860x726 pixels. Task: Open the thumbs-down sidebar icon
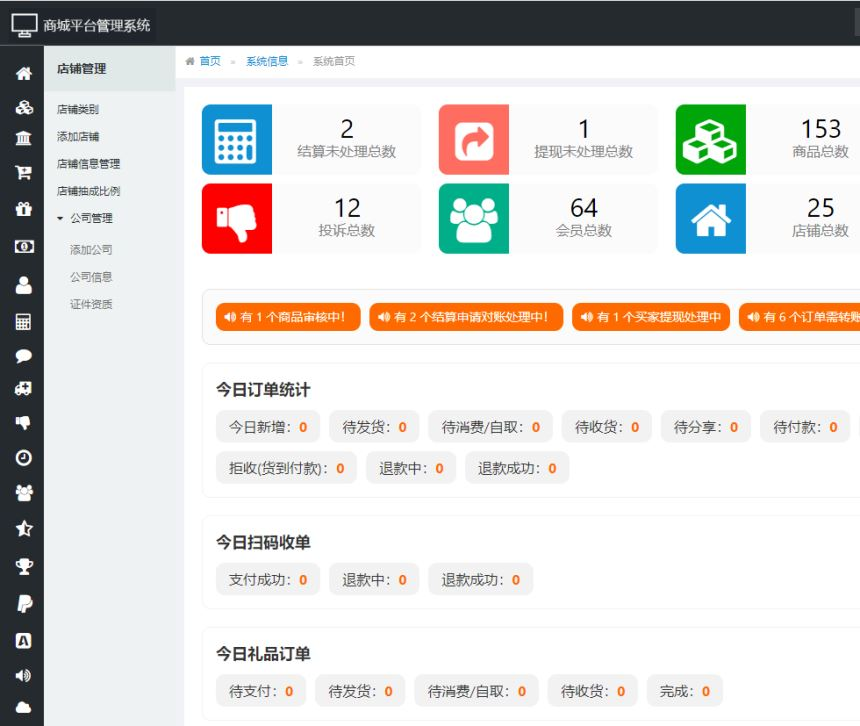click(23, 422)
